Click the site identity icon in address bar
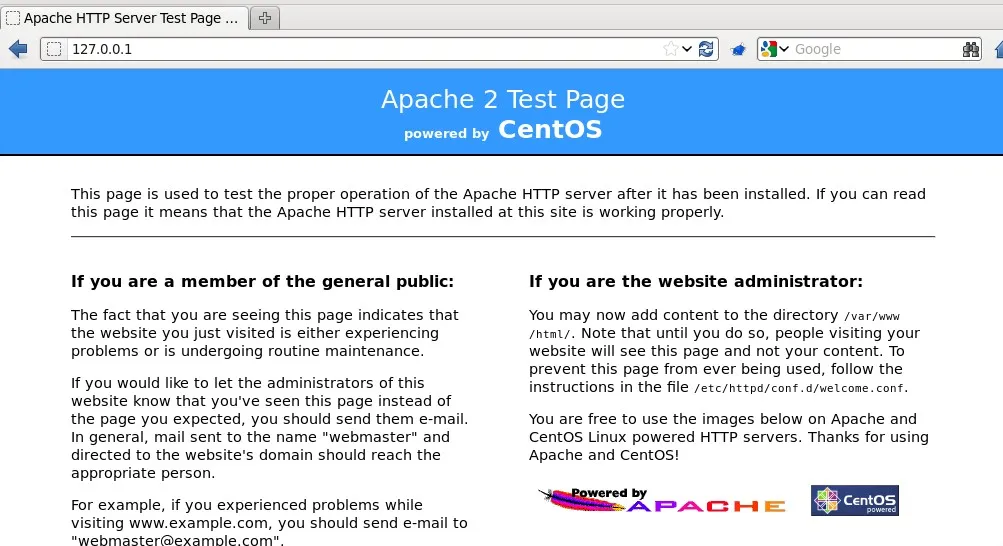Image resolution: width=1003 pixels, height=546 pixels. tap(54, 49)
